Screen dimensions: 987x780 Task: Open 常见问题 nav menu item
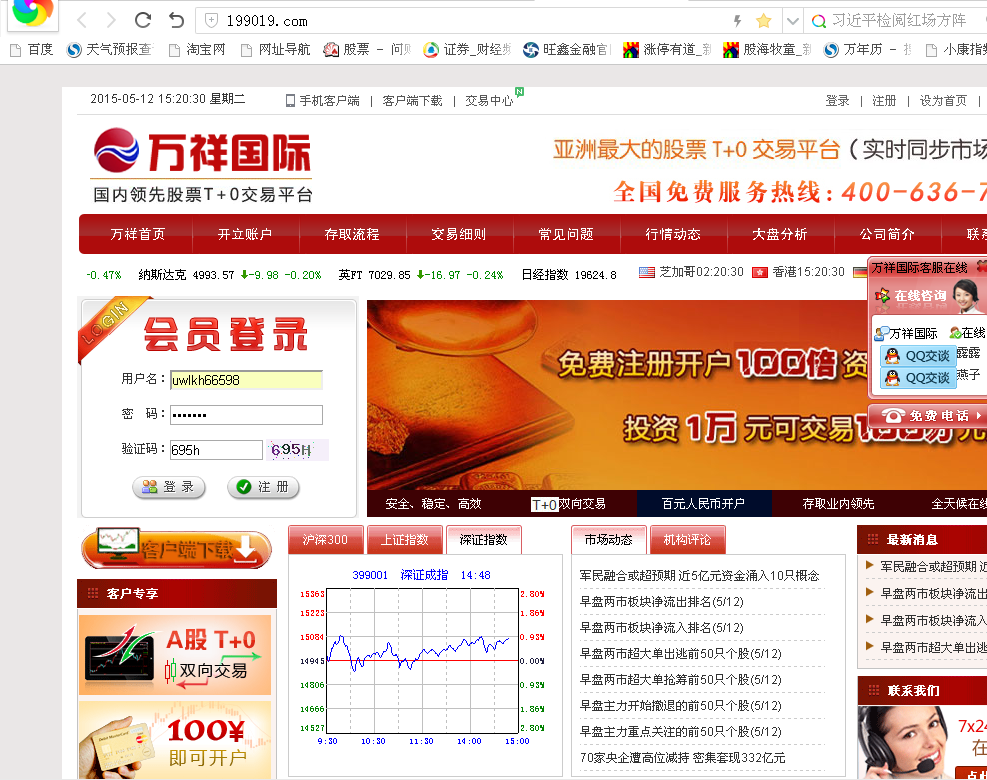(x=566, y=234)
